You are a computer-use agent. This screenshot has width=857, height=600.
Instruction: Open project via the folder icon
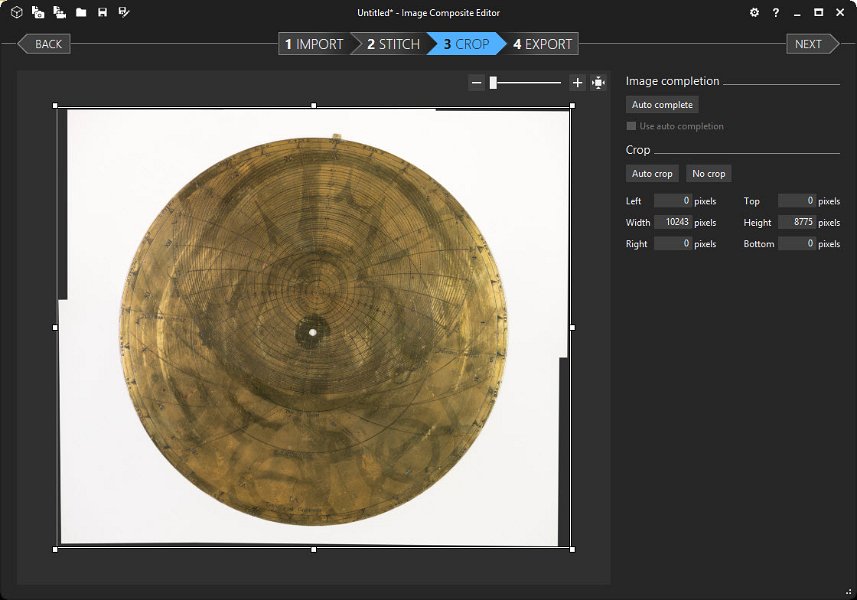pos(81,13)
